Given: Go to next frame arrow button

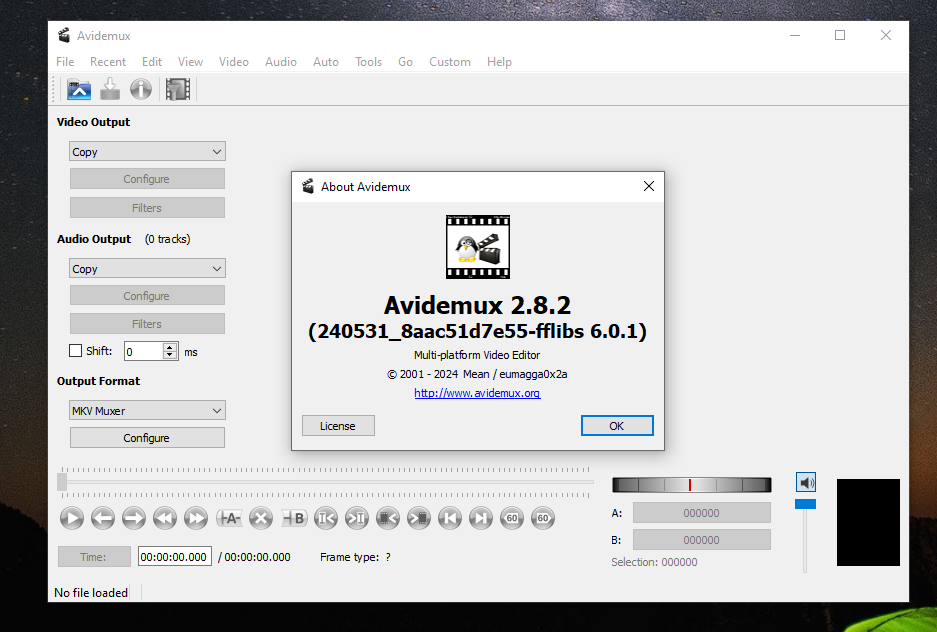Looking at the screenshot, I should [134, 518].
